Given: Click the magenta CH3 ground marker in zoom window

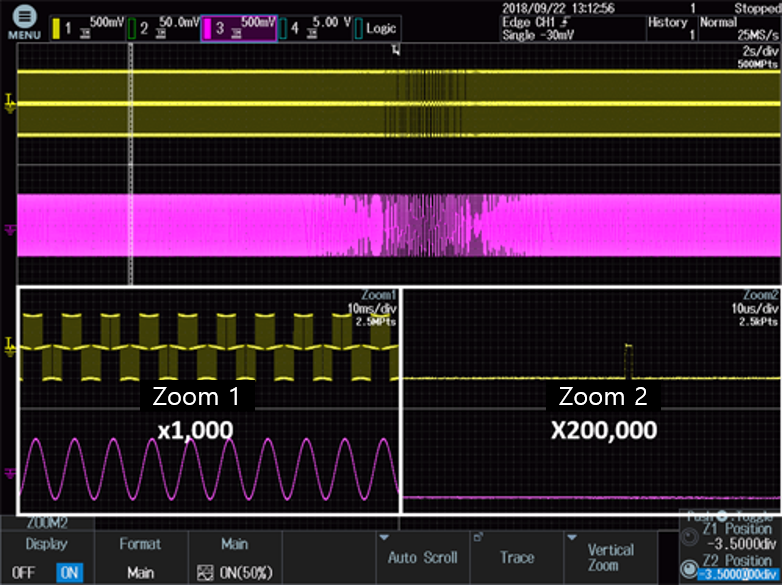Looking at the screenshot, I should (x=10, y=473).
